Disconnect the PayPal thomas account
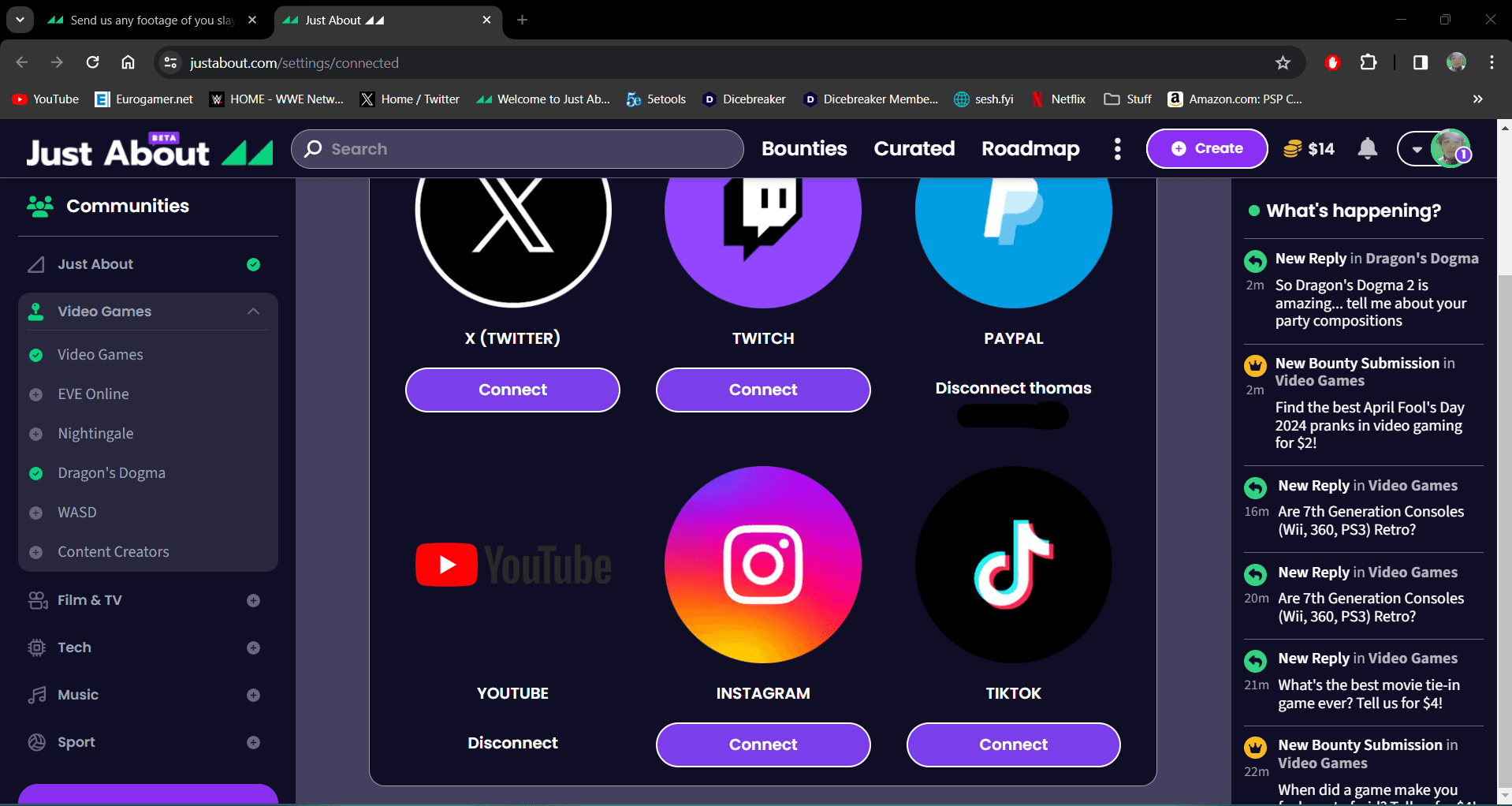This screenshot has width=1512, height=806. click(1013, 388)
